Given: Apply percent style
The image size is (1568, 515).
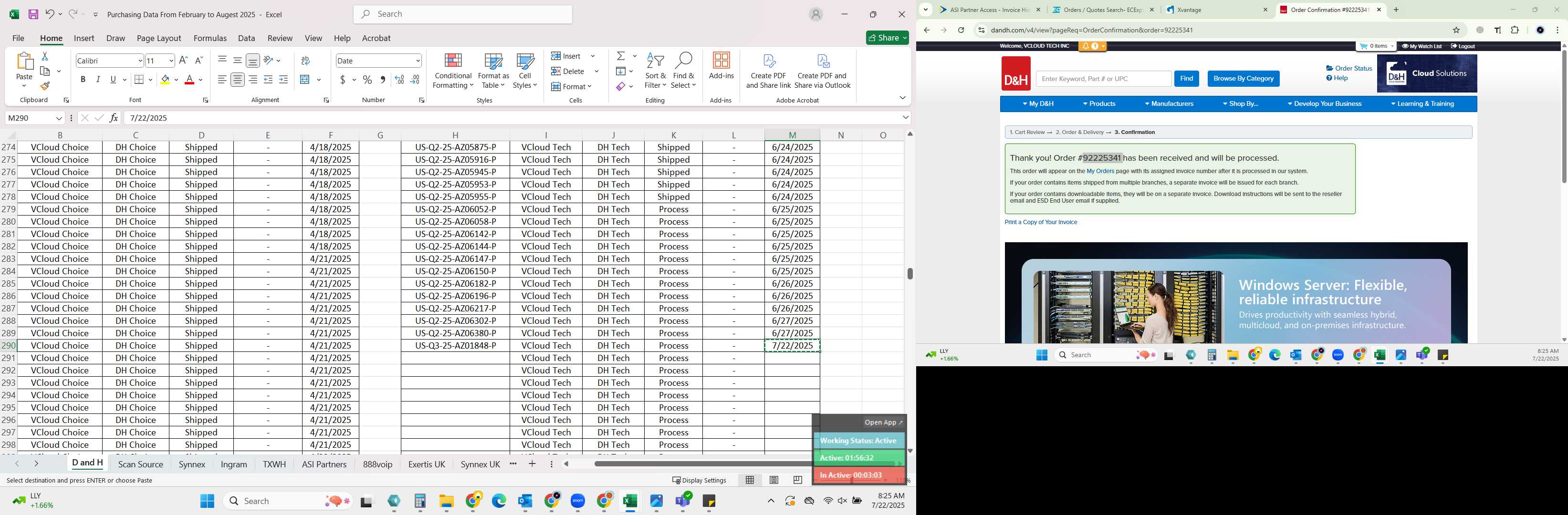Looking at the screenshot, I should pyautogui.click(x=367, y=80).
